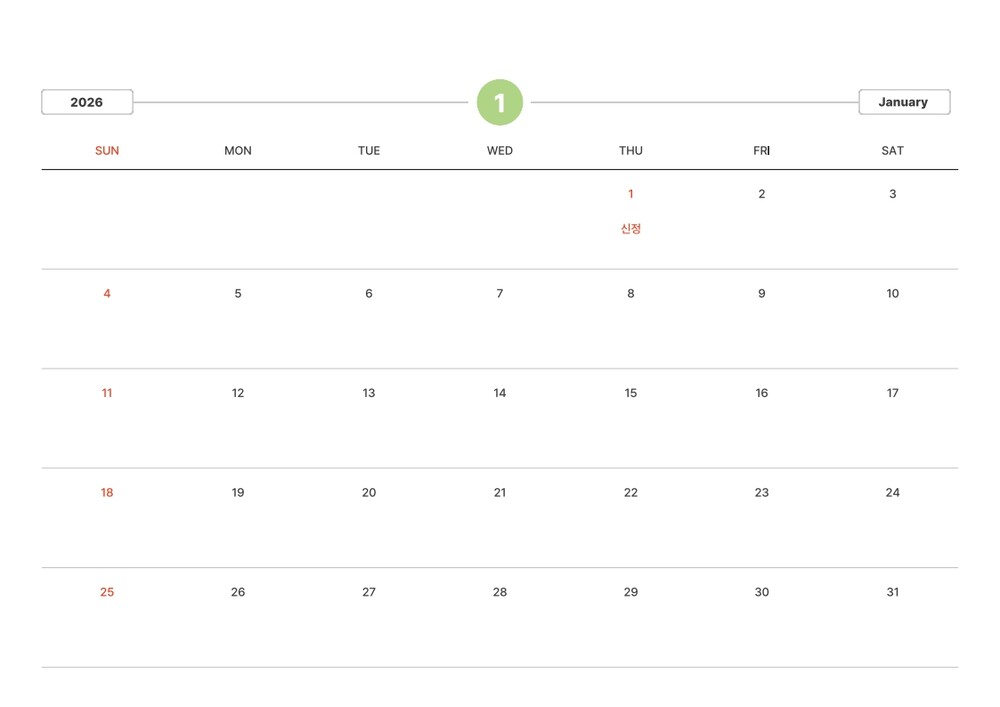Screen dimensions: 1000x707
Task: Select the January month label box
Action: 904,102
